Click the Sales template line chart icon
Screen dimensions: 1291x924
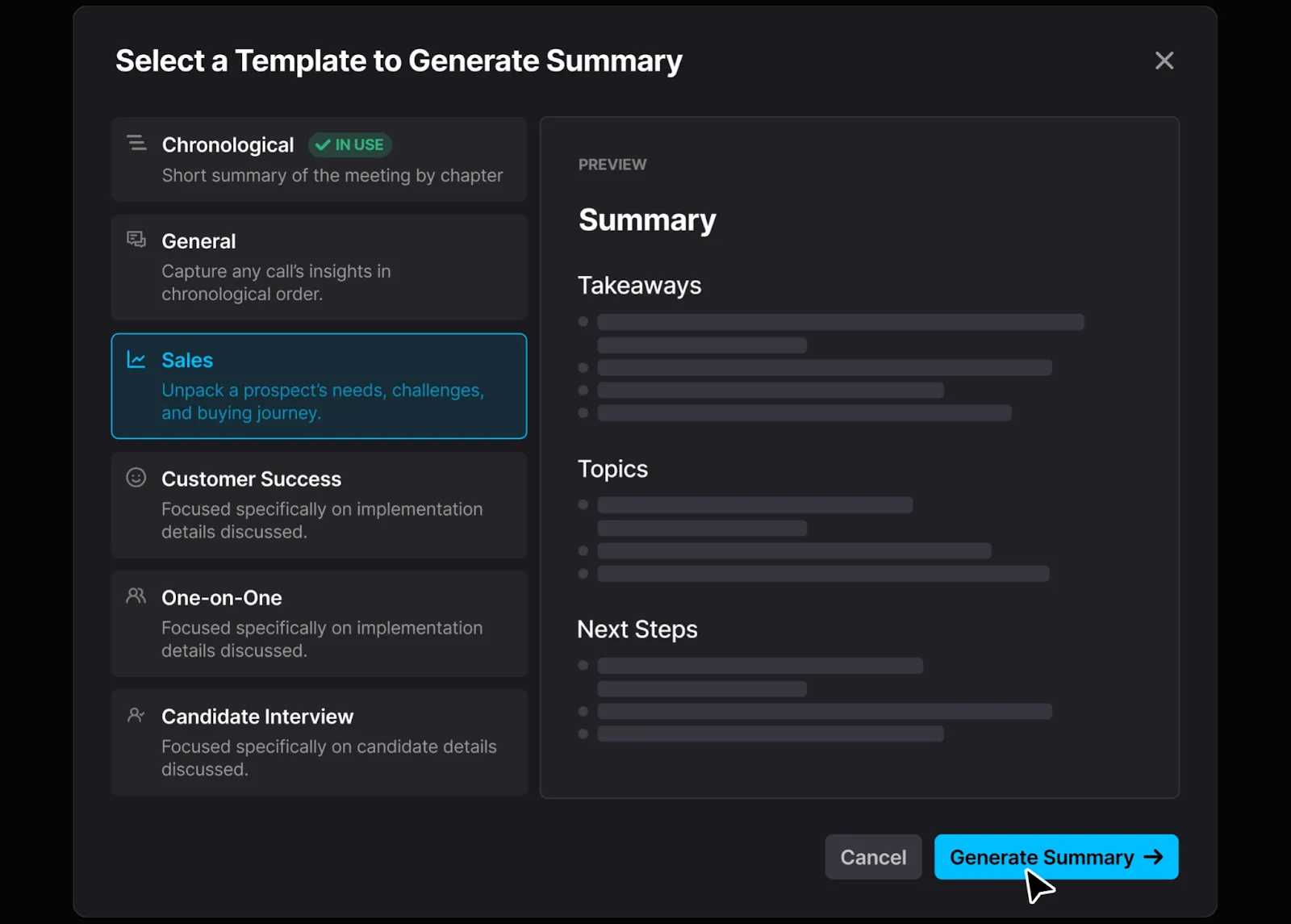coord(137,359)
